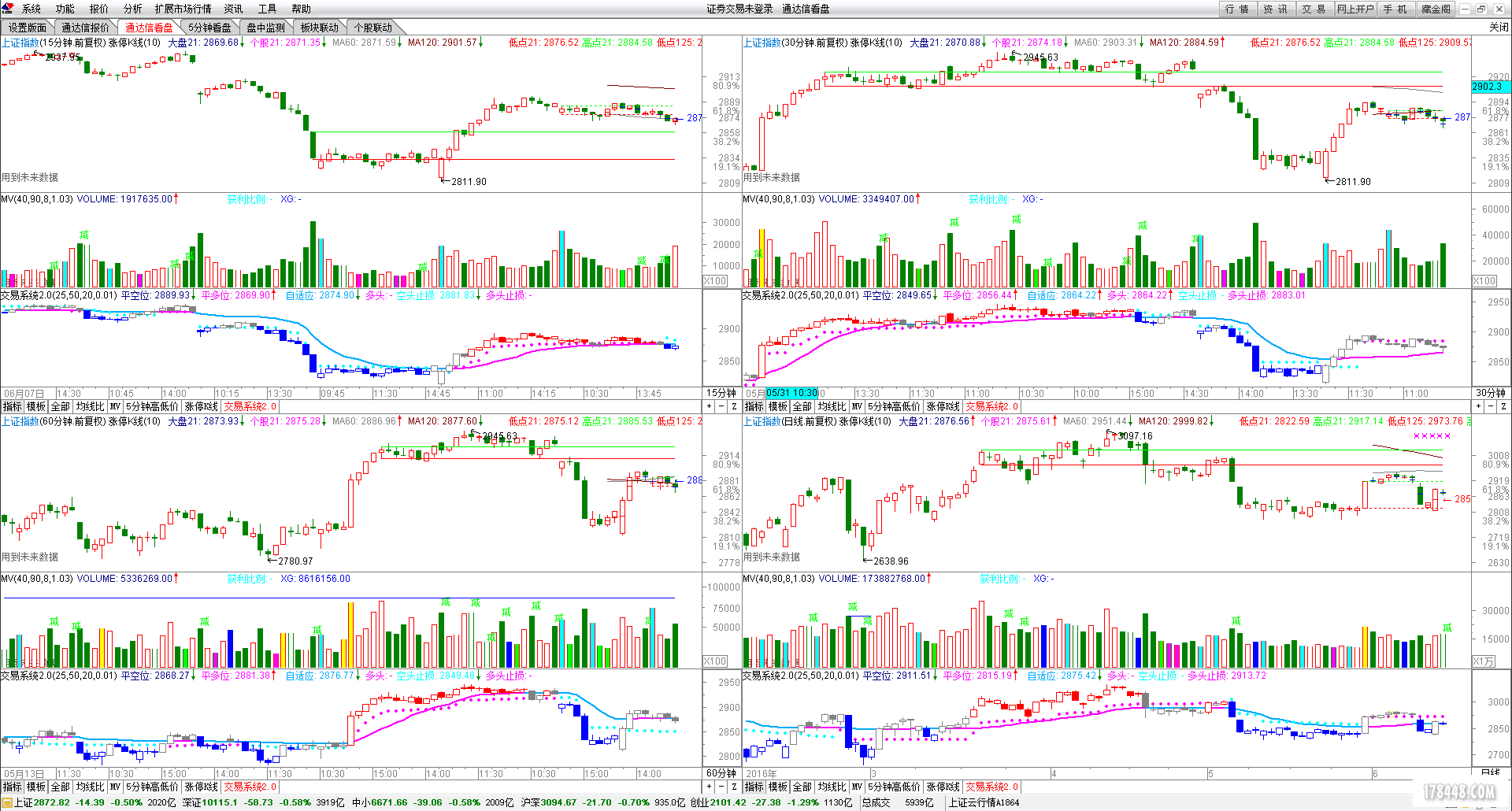Open the 系统 menu
Image resolution: width=1512 pixels, height=811 pixels.
coord(31,9)
